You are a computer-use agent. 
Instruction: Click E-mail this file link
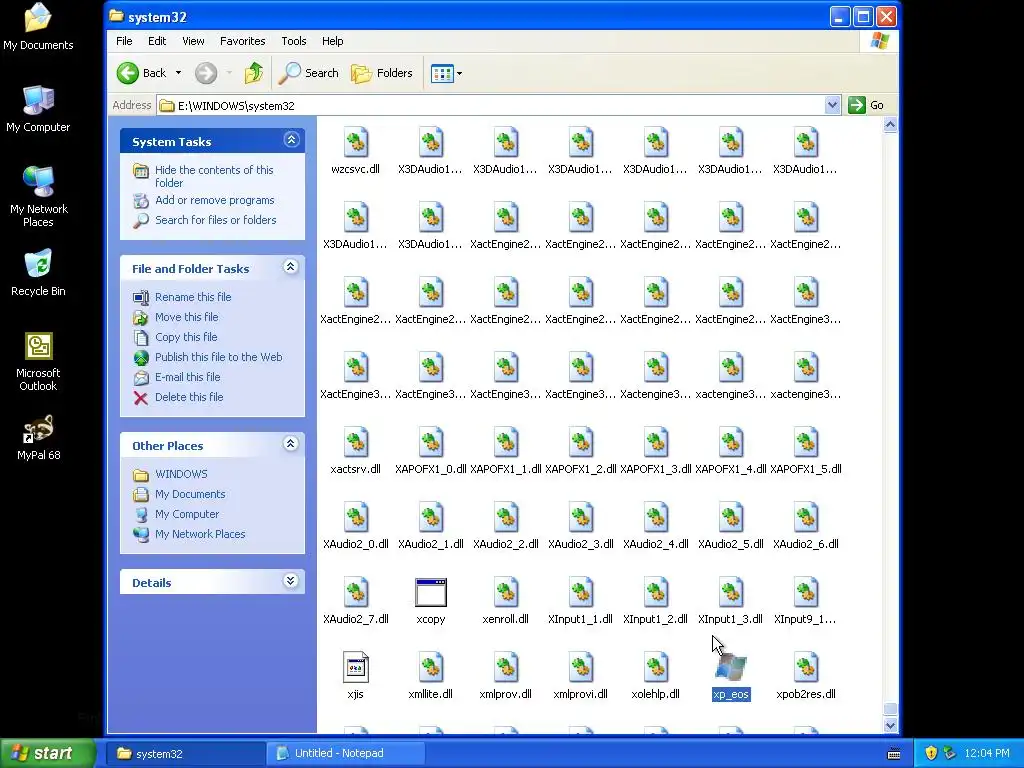click(x=187, y=377)
